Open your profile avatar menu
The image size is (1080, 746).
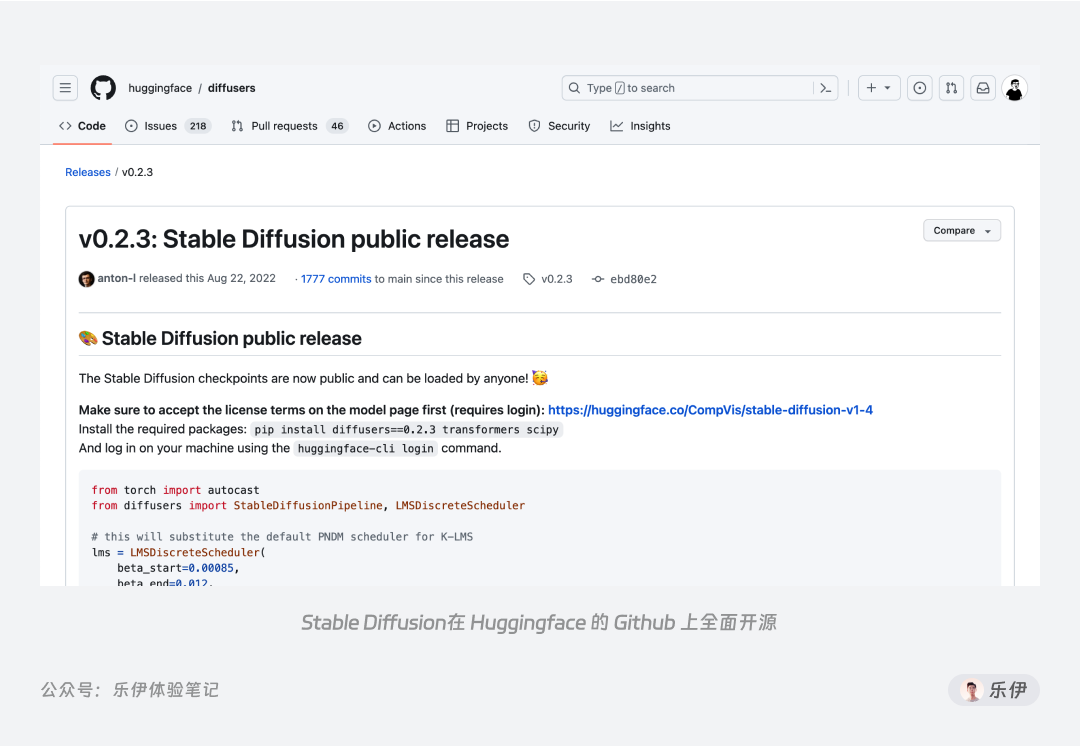tap(1014, 88)
